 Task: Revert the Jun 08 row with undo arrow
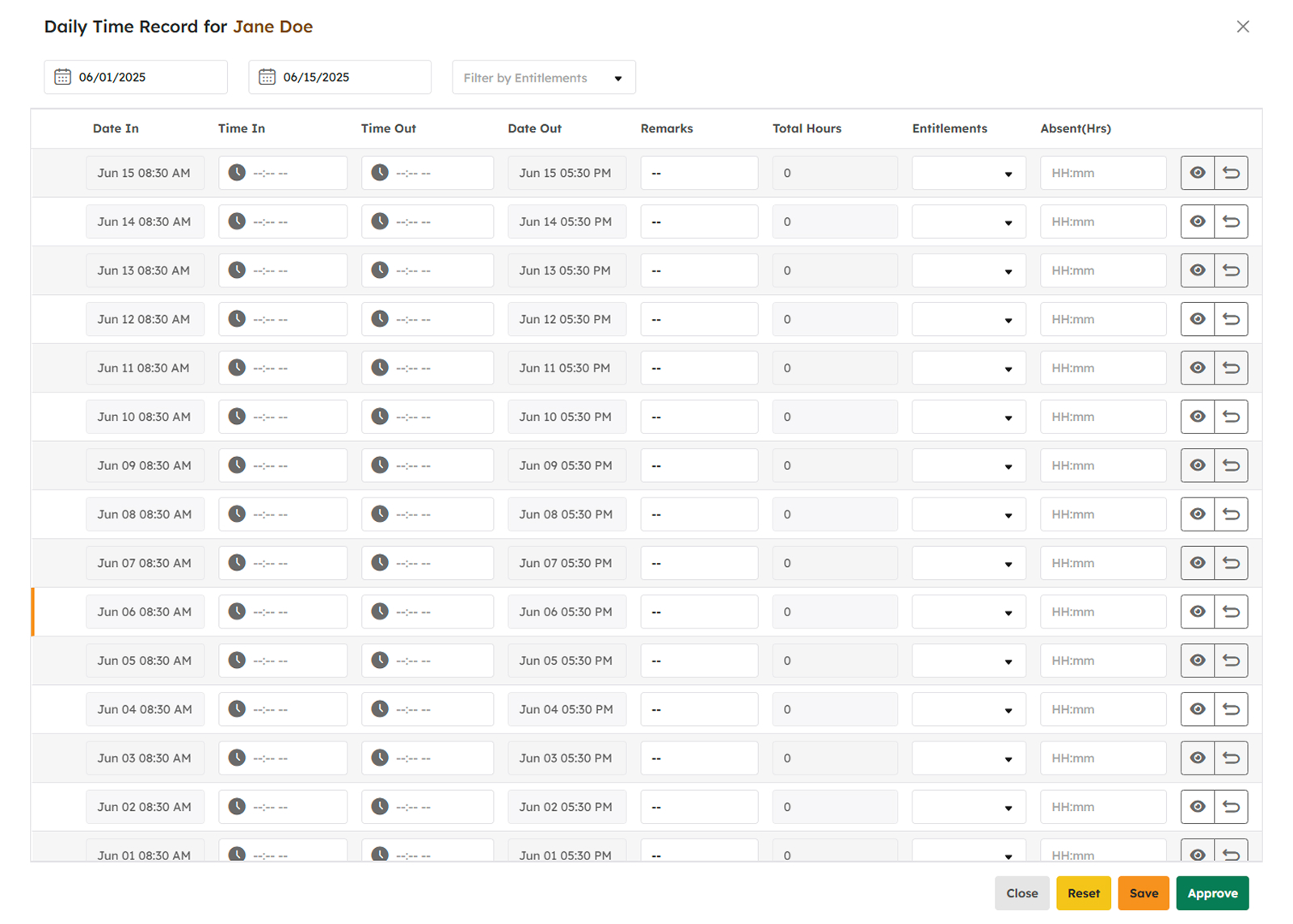click(x=1231, y=514)
